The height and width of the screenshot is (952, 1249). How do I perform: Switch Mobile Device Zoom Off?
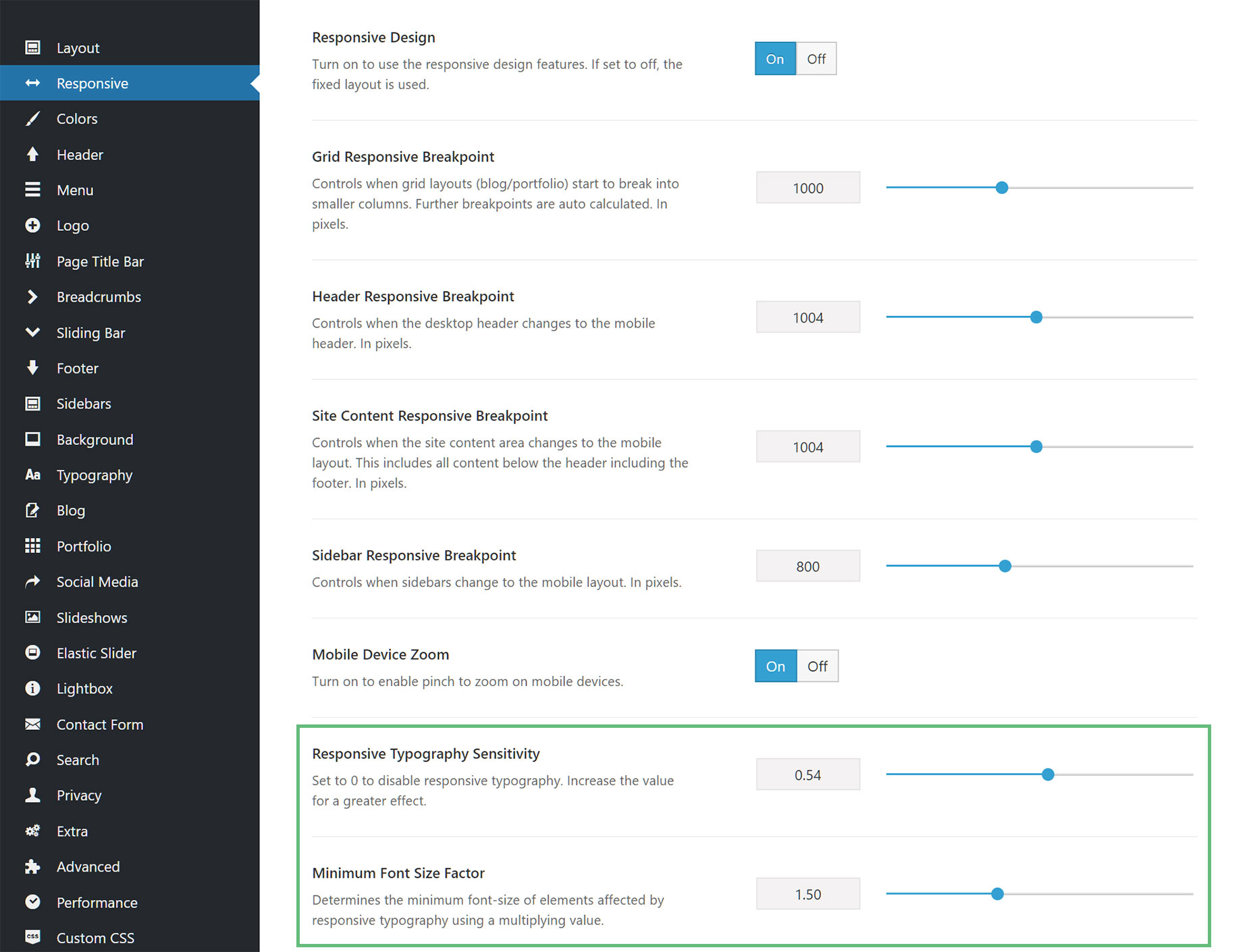pyautogui.click(x=818, y=666)
